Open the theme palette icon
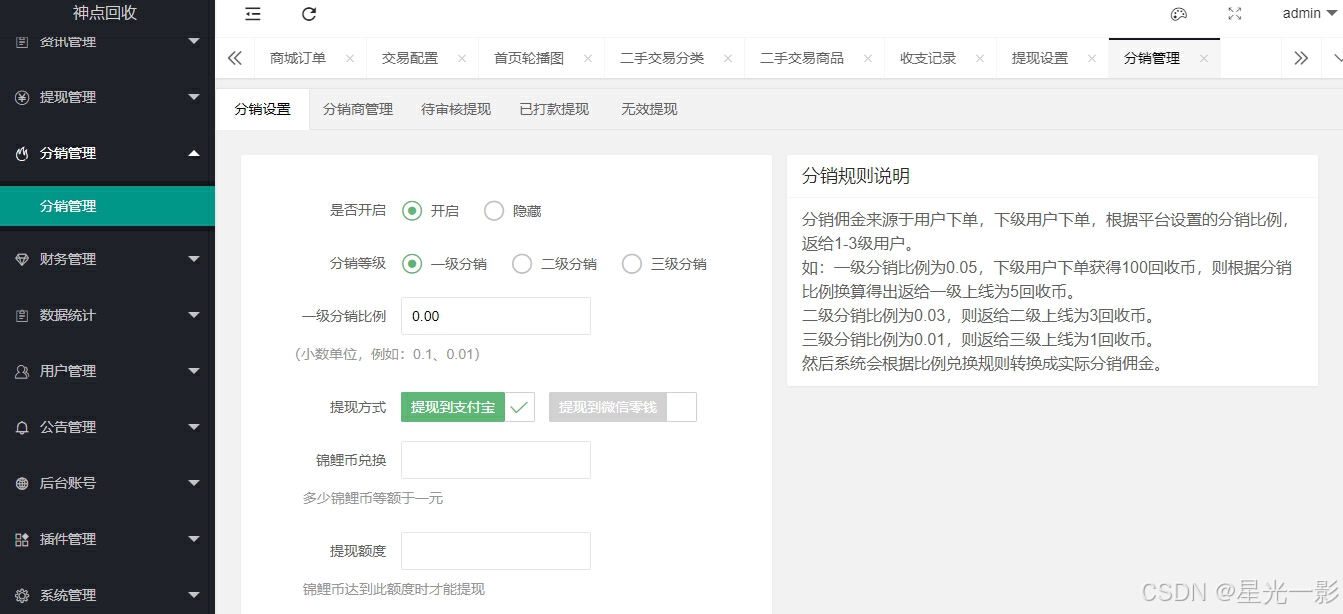This screenshot has height=614, width=1343. 1179,14
